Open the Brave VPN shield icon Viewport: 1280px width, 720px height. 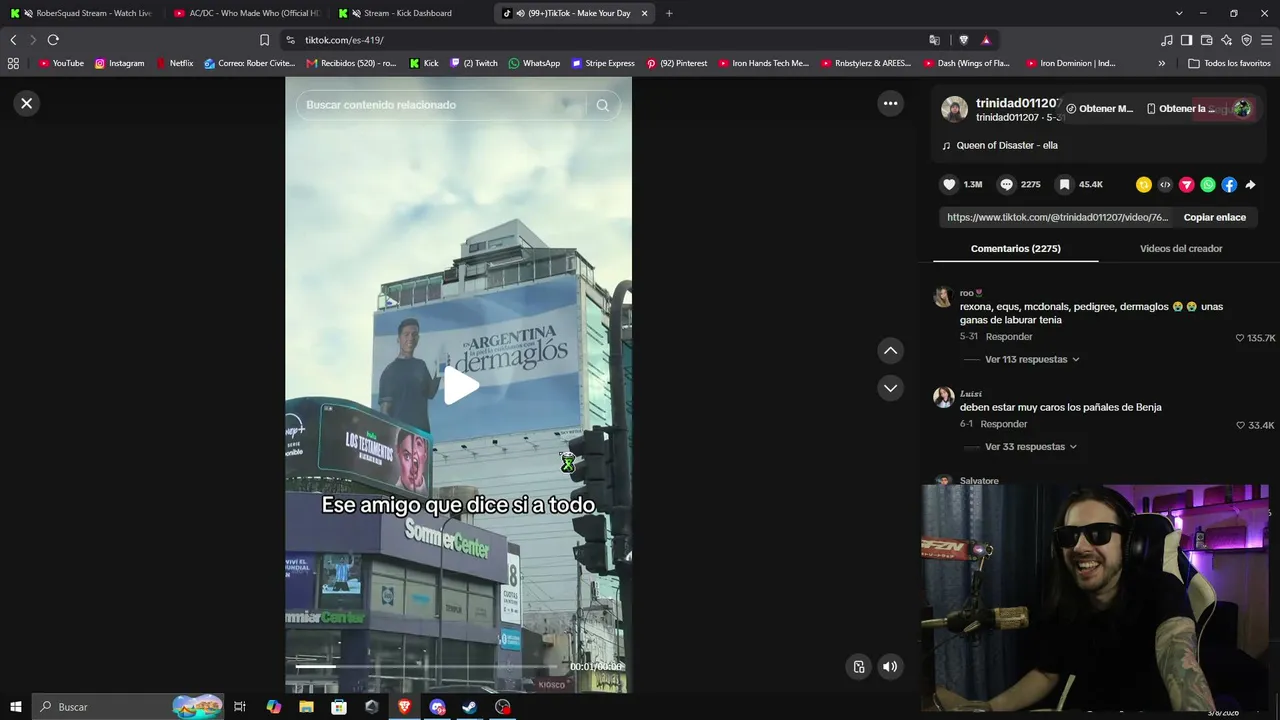coord(1246,40)
